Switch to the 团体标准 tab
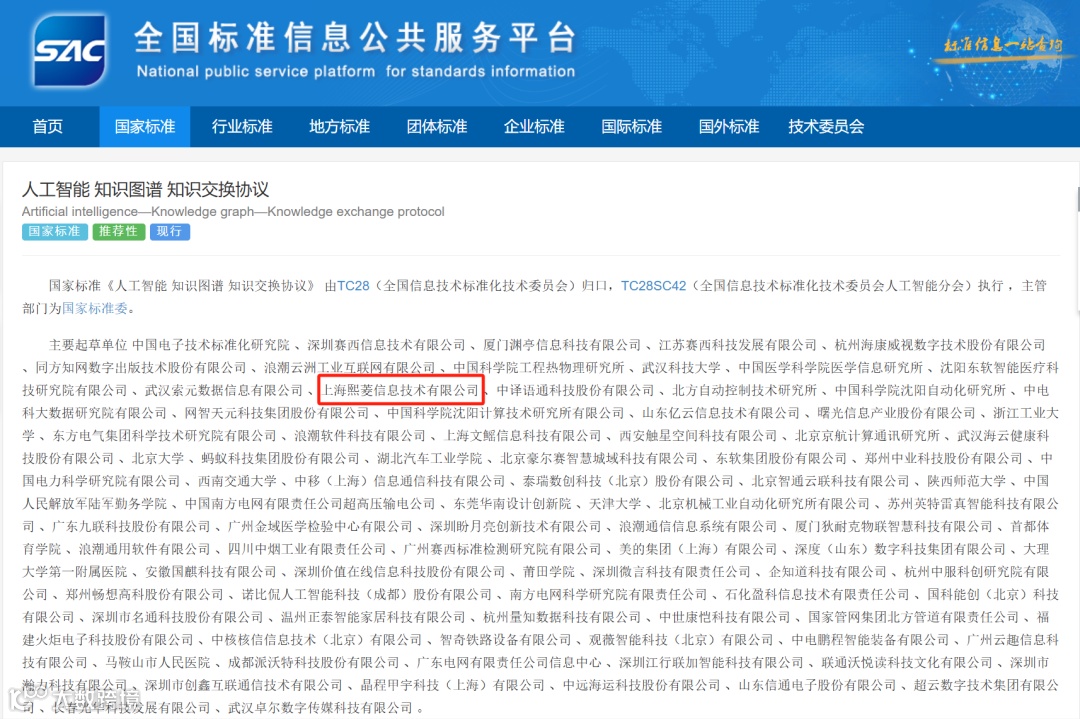This screenshot has width=1080, height=719. (437, 127)
